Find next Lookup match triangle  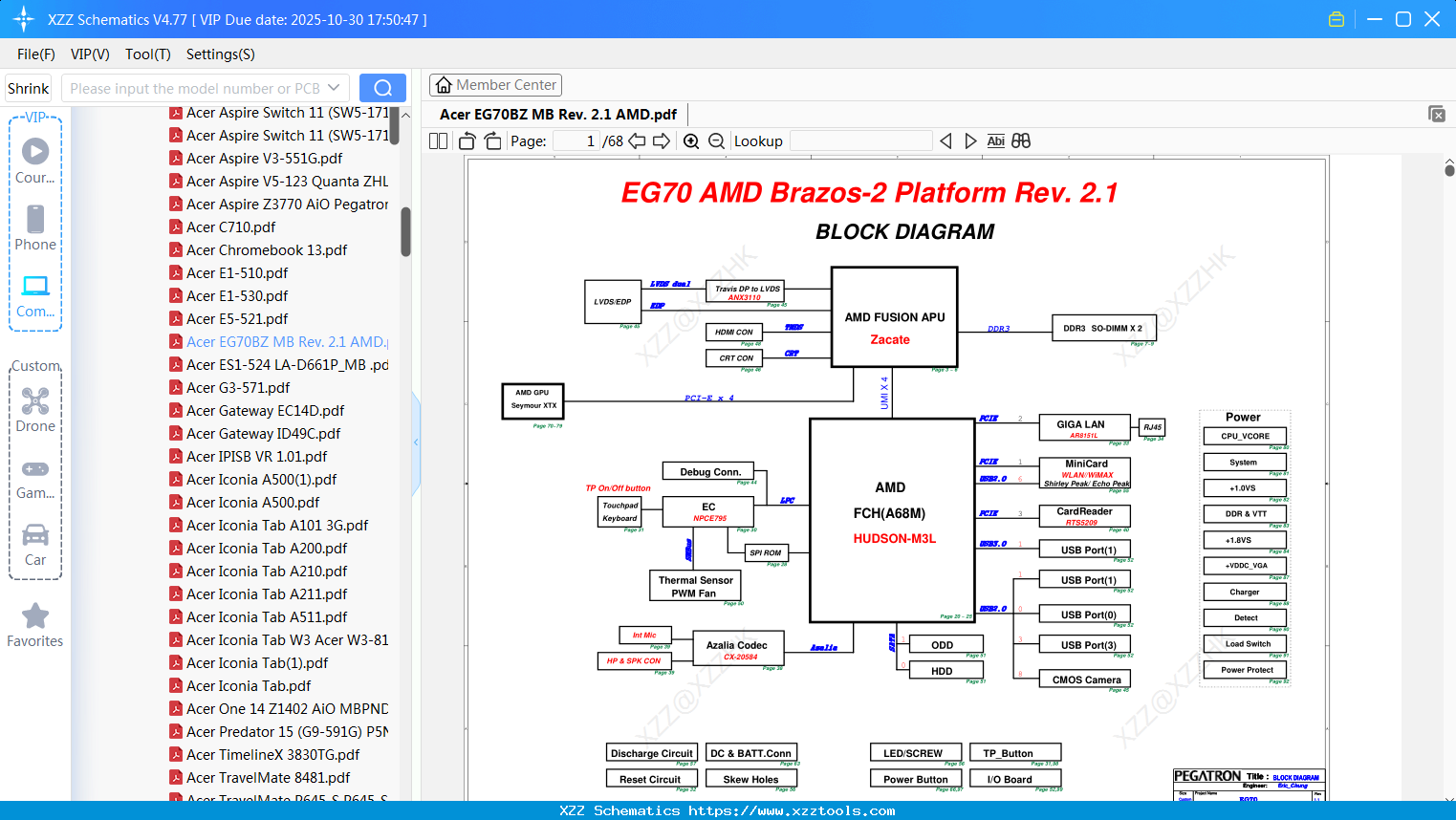tap(971, 141)
